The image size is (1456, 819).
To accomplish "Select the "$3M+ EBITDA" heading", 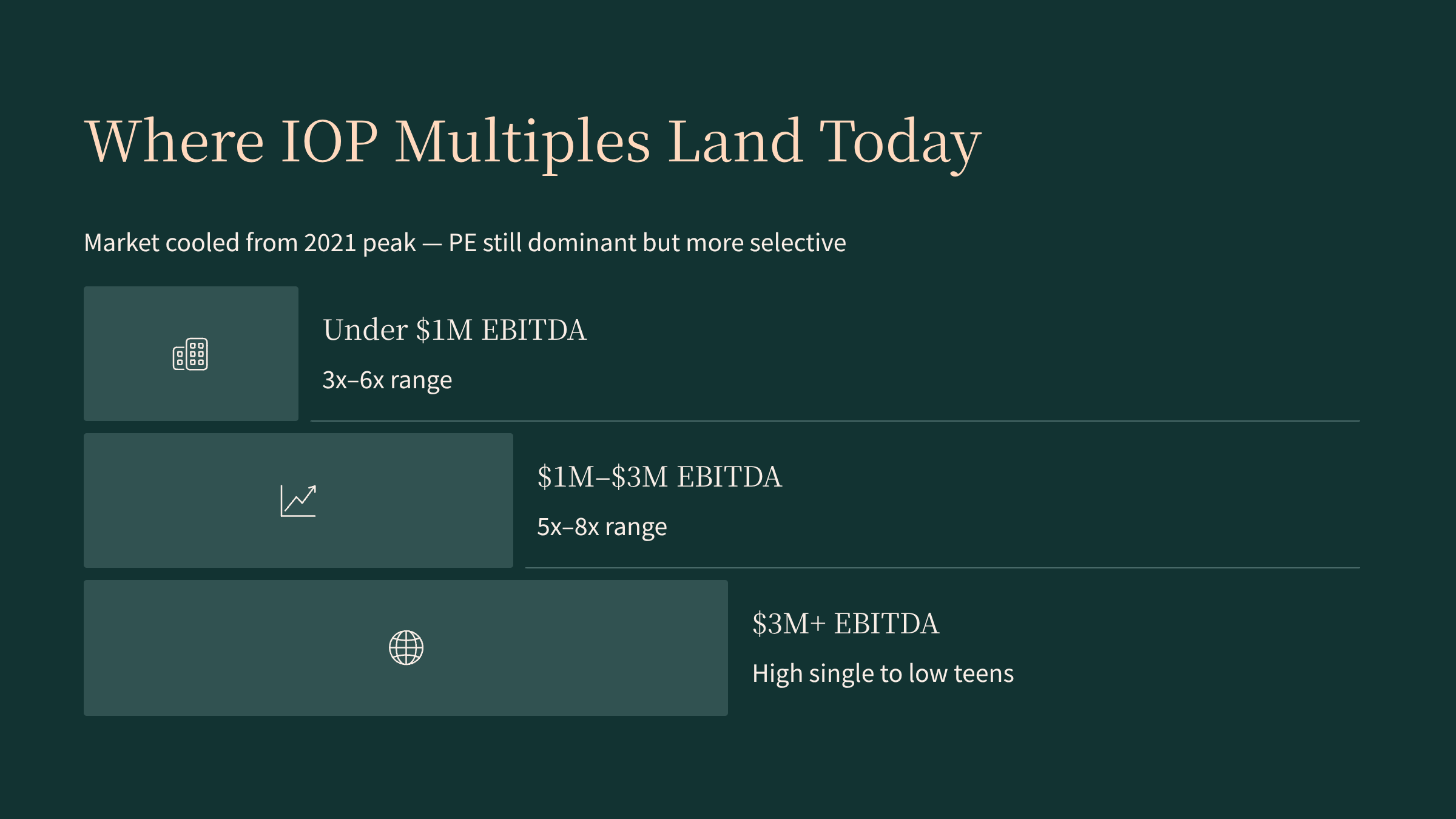I will click(846, 624).
